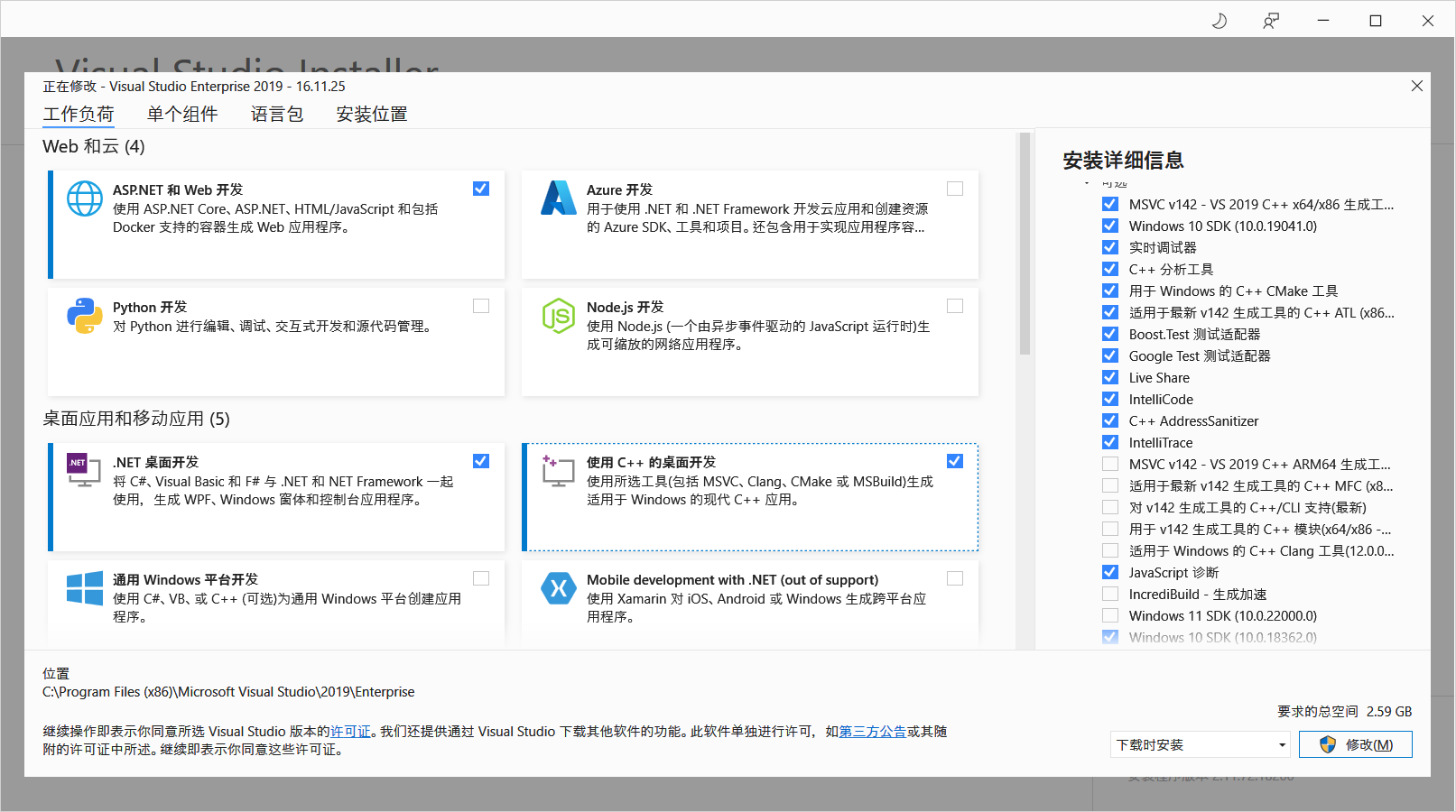1456x812 pixels.
Task: Click the workloads list vertical scrollbar
Action: [1025, 244]
